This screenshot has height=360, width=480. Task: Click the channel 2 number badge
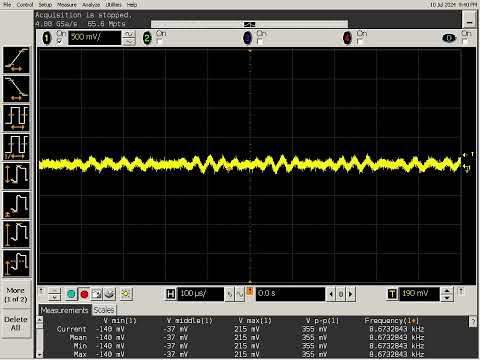[x=147, y=38]
